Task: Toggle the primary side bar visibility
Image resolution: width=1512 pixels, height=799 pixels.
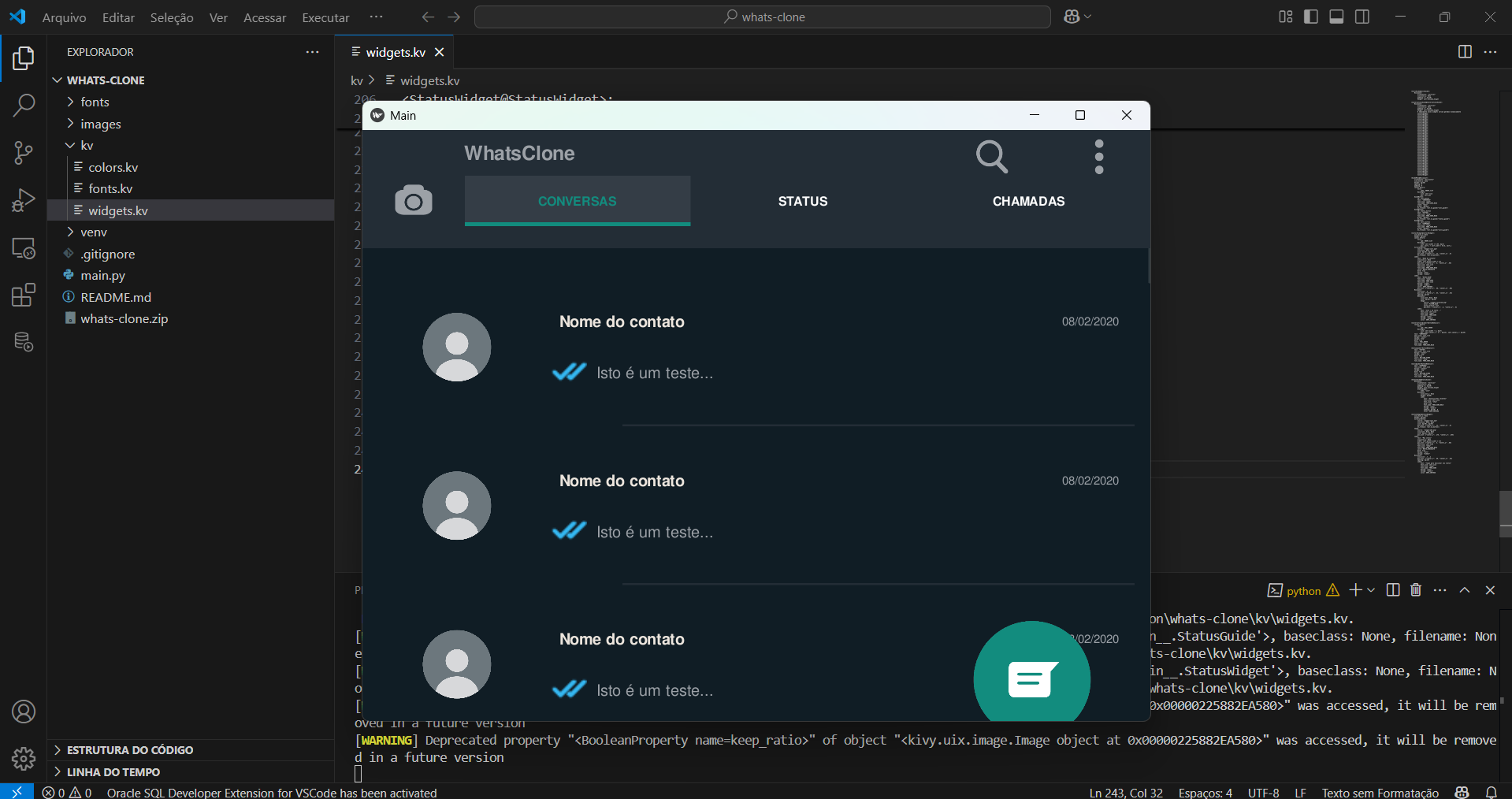Action: (x=1311, y=17)
